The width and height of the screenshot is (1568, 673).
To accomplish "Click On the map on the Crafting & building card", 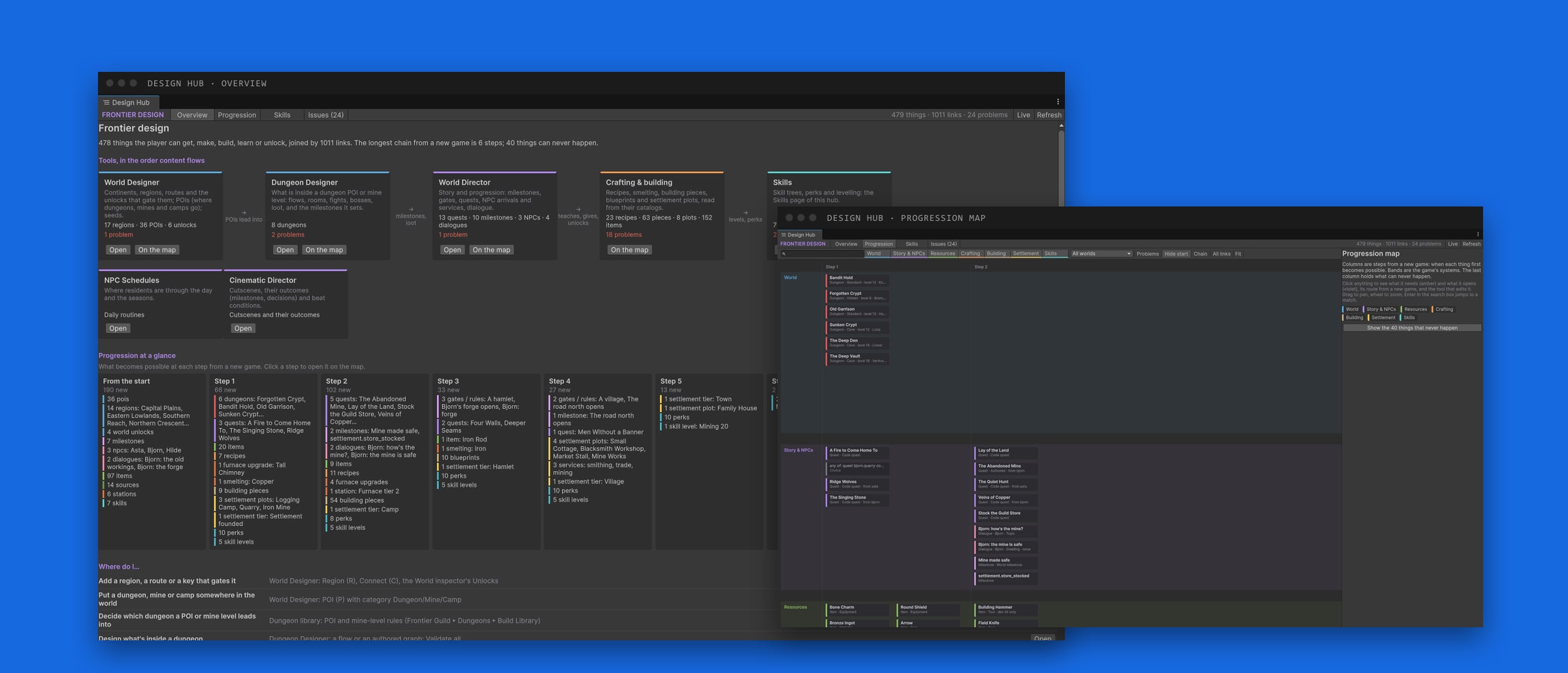I will (x=629, y=250).
